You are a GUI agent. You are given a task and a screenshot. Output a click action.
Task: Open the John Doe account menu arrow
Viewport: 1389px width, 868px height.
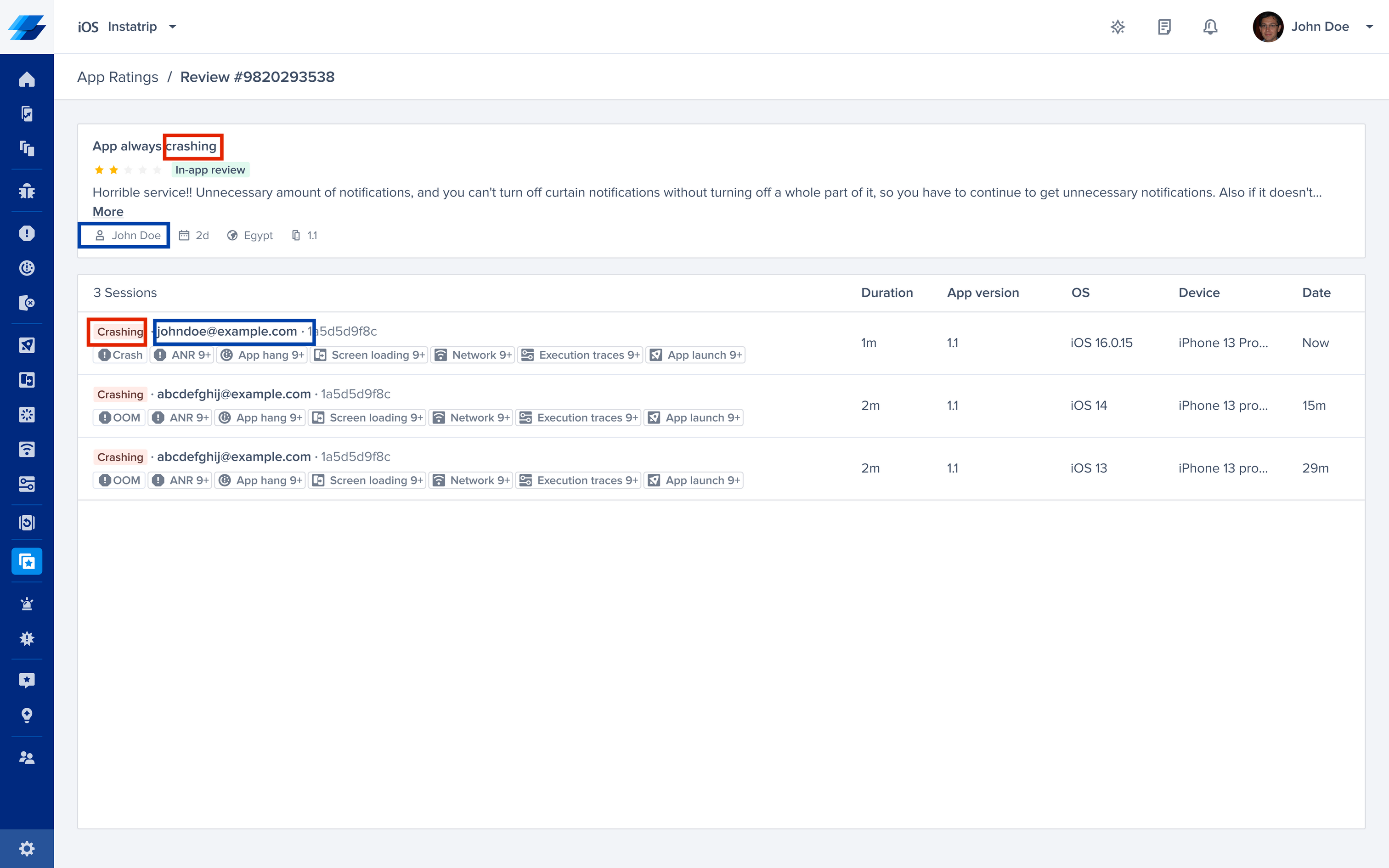click(1370, 27)
